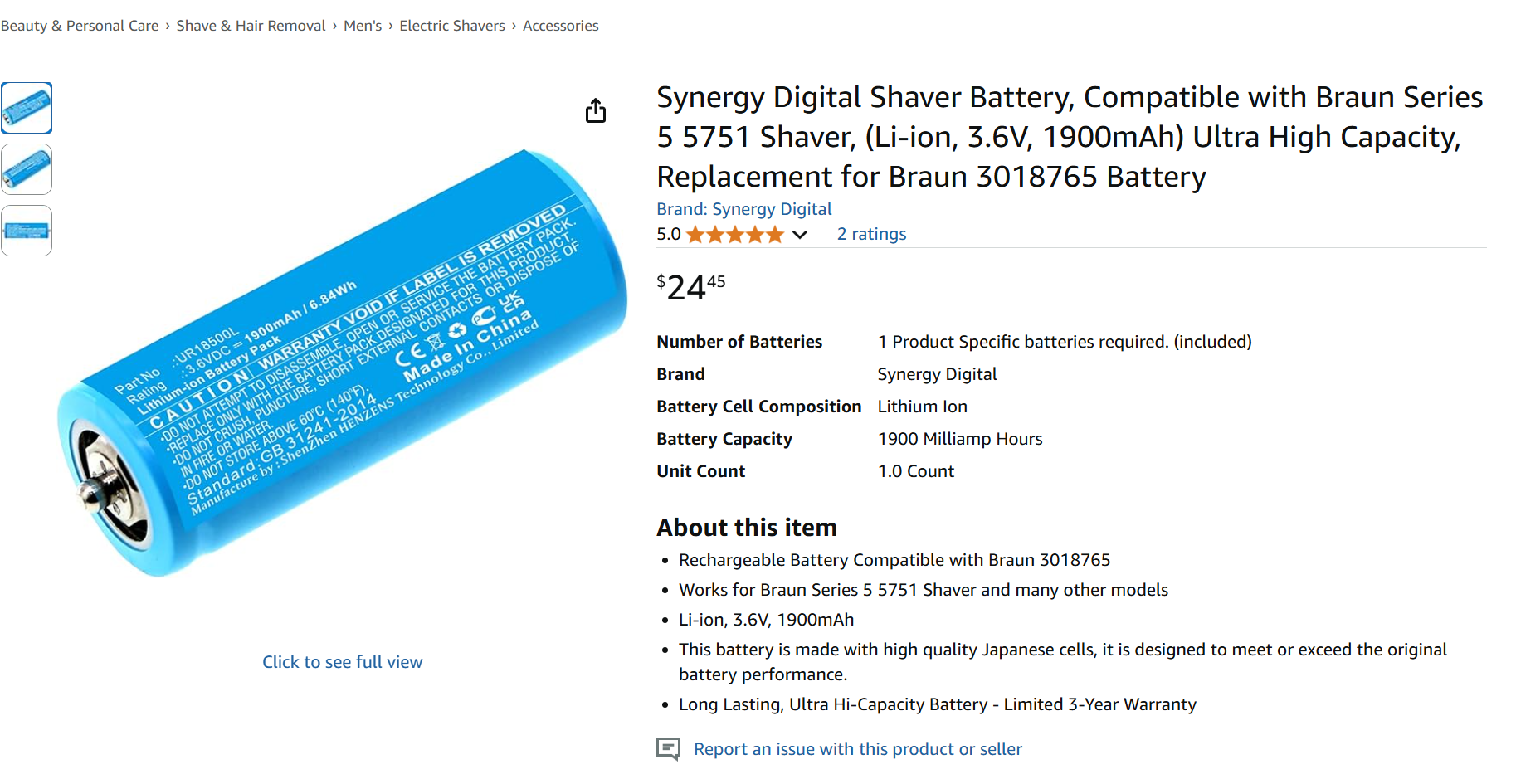Image resolution: width=1516 pixels, height=784 pixels.
Task: Select the second battery thumbnail image
Action: [x=27, y=169]
